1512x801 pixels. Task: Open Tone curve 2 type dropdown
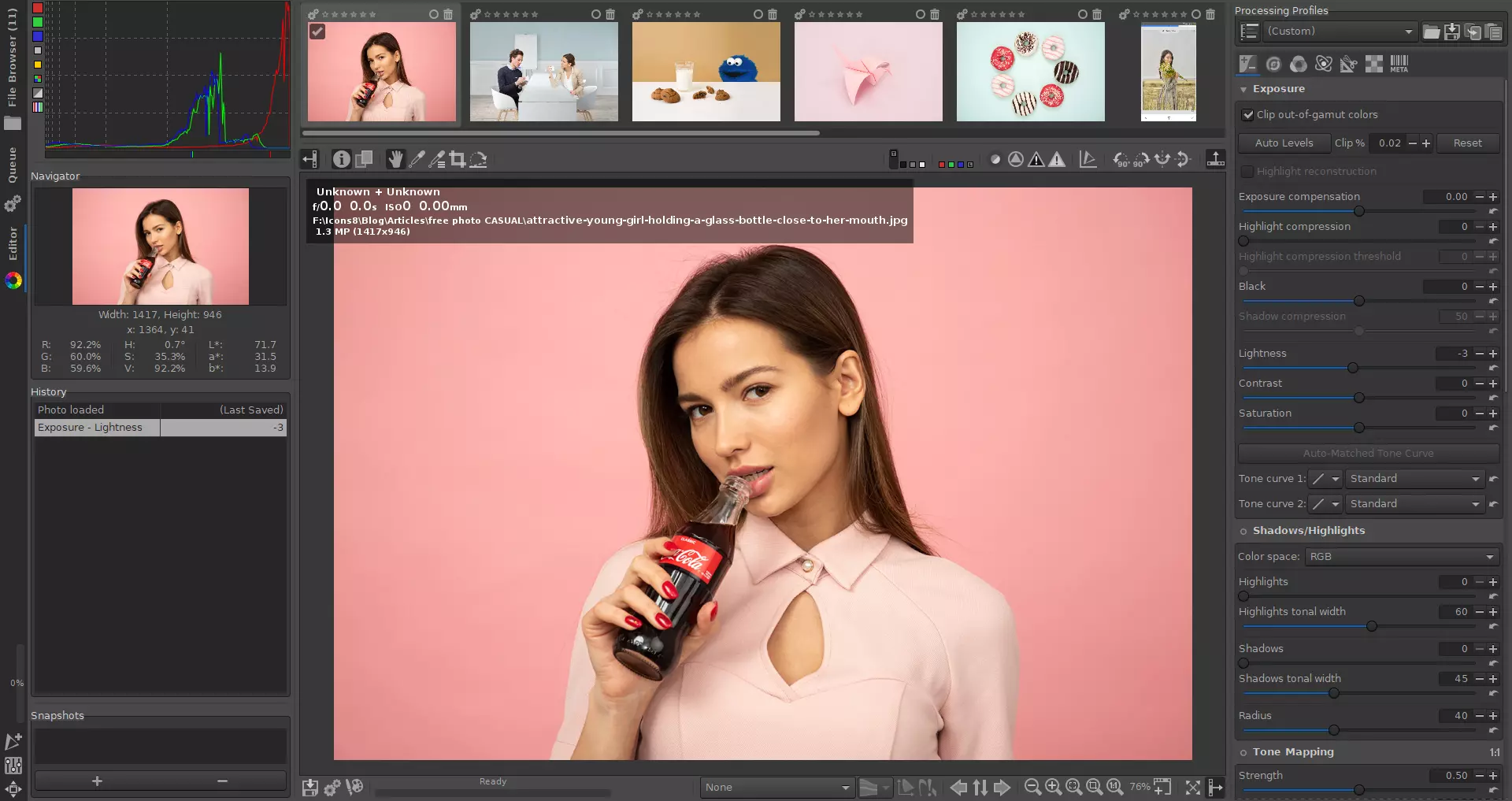click(1325, 504)
